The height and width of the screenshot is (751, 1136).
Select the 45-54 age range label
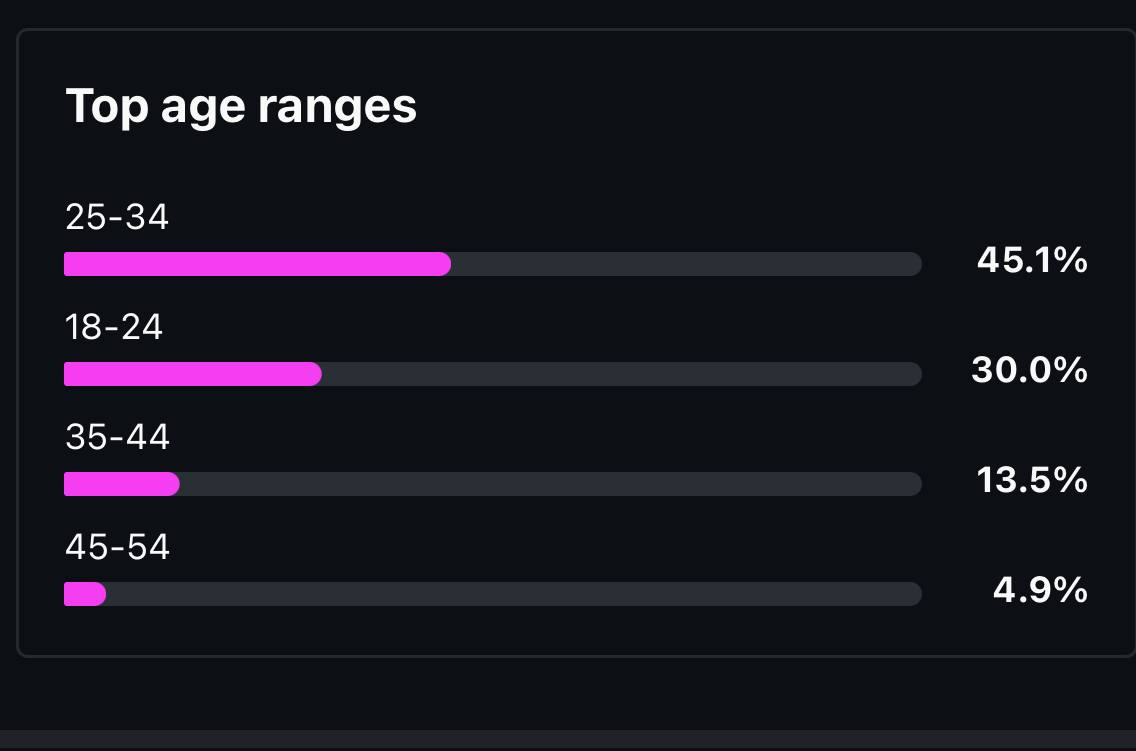117,547
